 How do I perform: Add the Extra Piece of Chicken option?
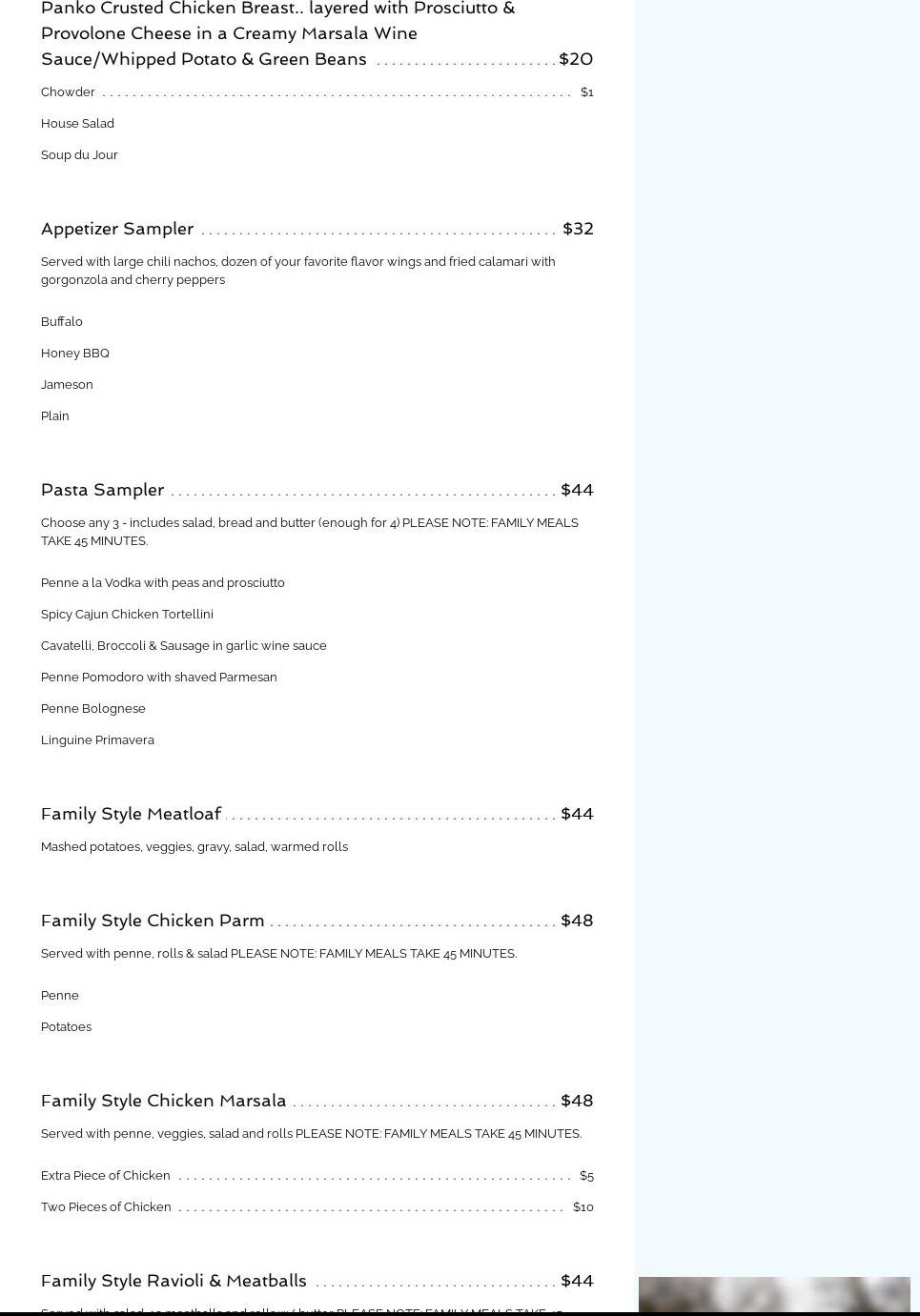click(106, 1176)
